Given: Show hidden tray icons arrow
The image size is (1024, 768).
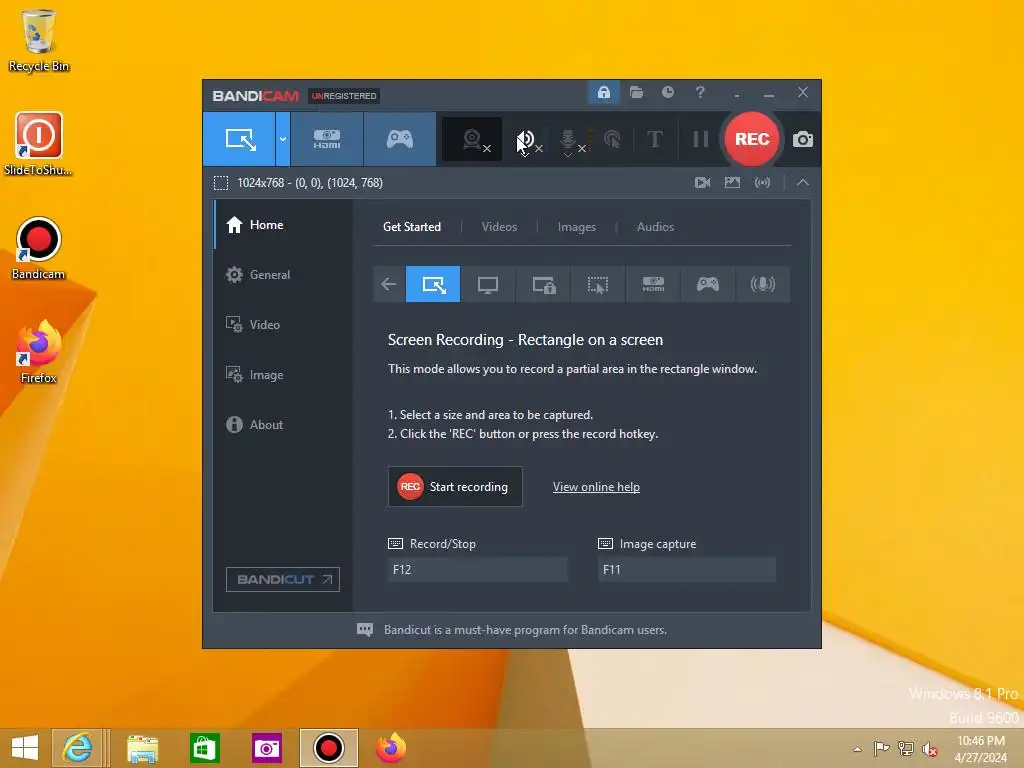Looking at the screenshot, I should pos(857,749).
